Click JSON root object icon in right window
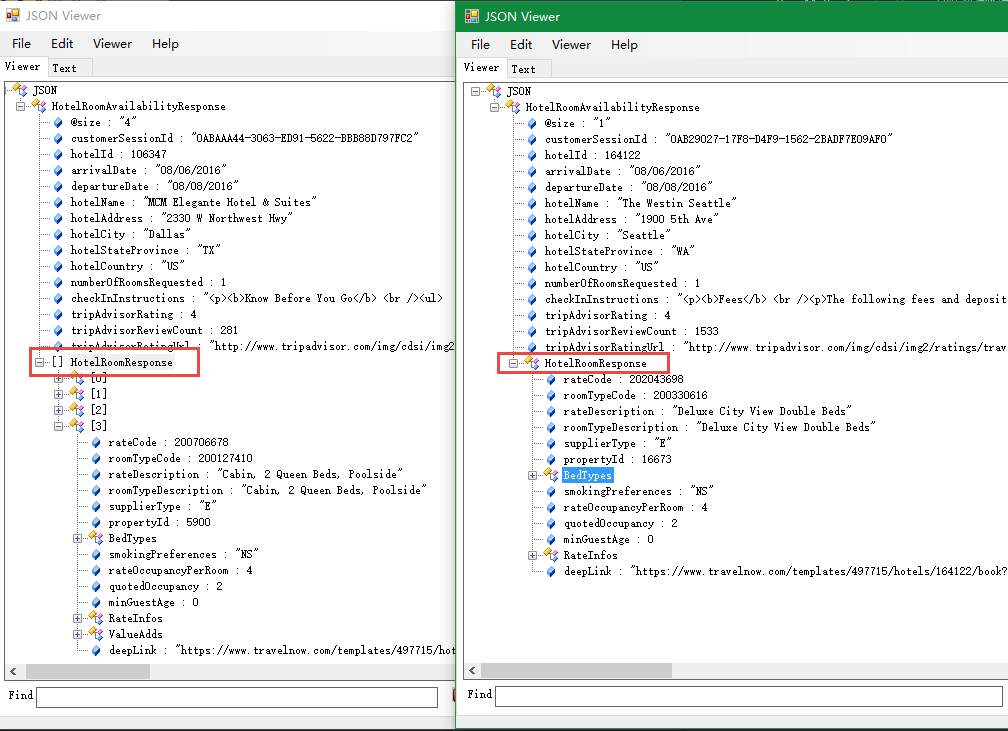This screenshot has height=731, width=1008. [x=494, y=91]
